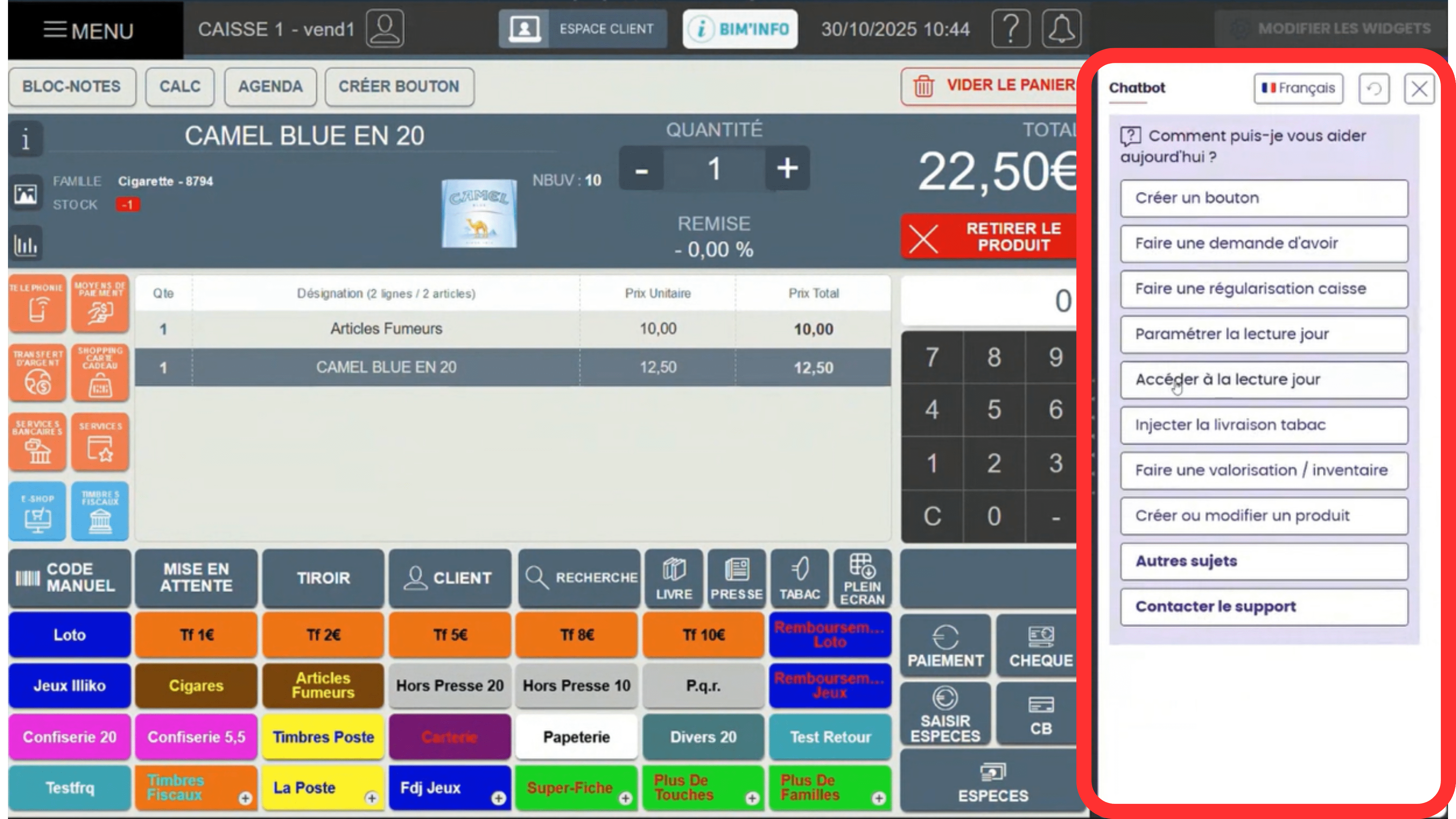Open Timbres Fiscaux blue tile
Image resolution: width=1456 pixels, height=819 pixels.
coord(100,511)
